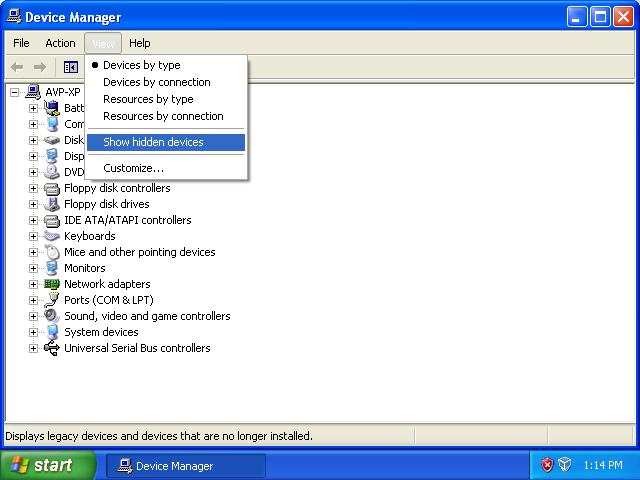Expand the Floppy disk controllers node
This screenshot has width=640, height=480.
coord(33,189)
